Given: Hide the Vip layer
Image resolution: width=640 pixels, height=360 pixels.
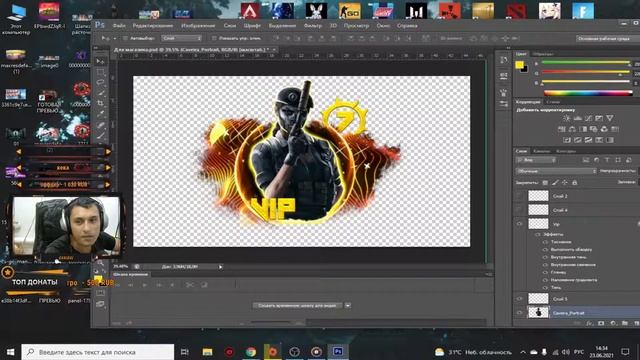Looking at the screenshot, I should pos(520,224).
